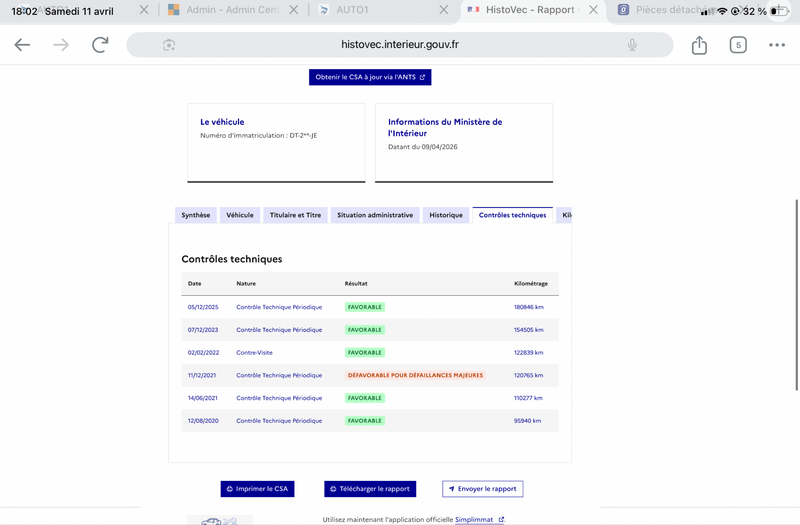Switch to Situation administrative tab
Image resolution: width=800 pixels, height=525 pixels.
(375, 215)
